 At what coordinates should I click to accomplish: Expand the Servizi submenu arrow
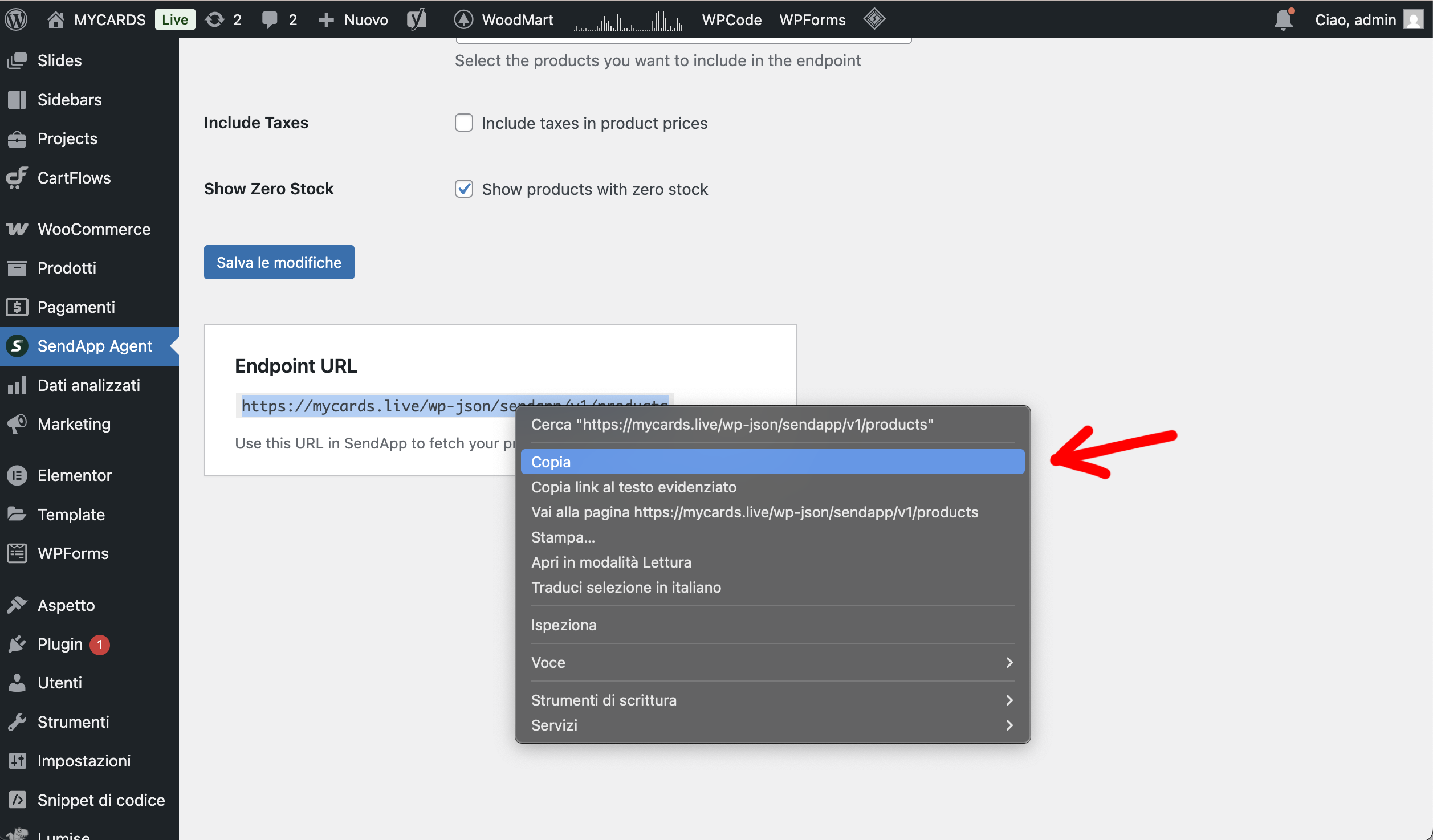coord(1009,725)
